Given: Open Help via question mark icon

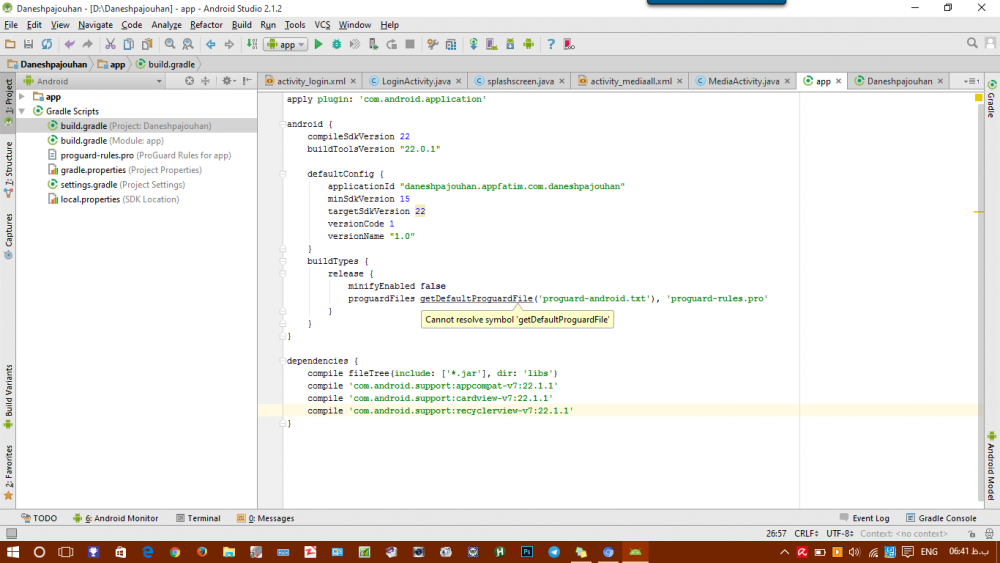Looking at the screenshot, I should [x=551, y=44].
